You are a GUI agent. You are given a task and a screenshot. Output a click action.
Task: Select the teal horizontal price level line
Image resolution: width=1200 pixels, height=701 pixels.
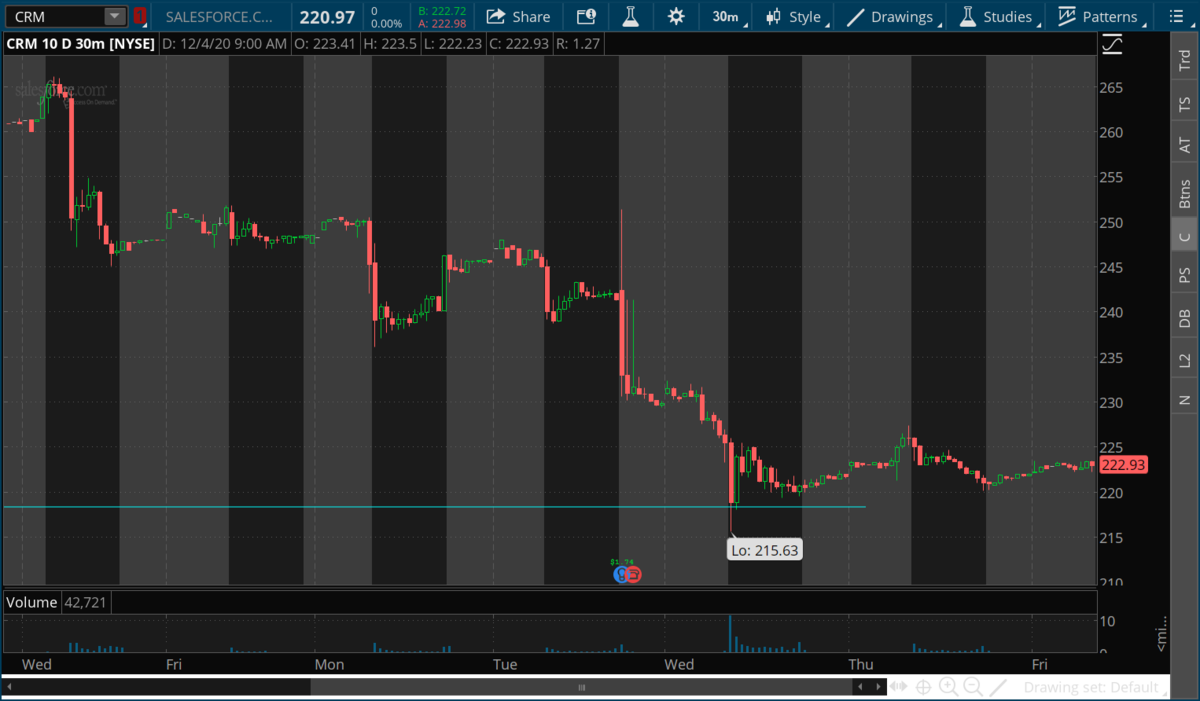tap(434, 507)
